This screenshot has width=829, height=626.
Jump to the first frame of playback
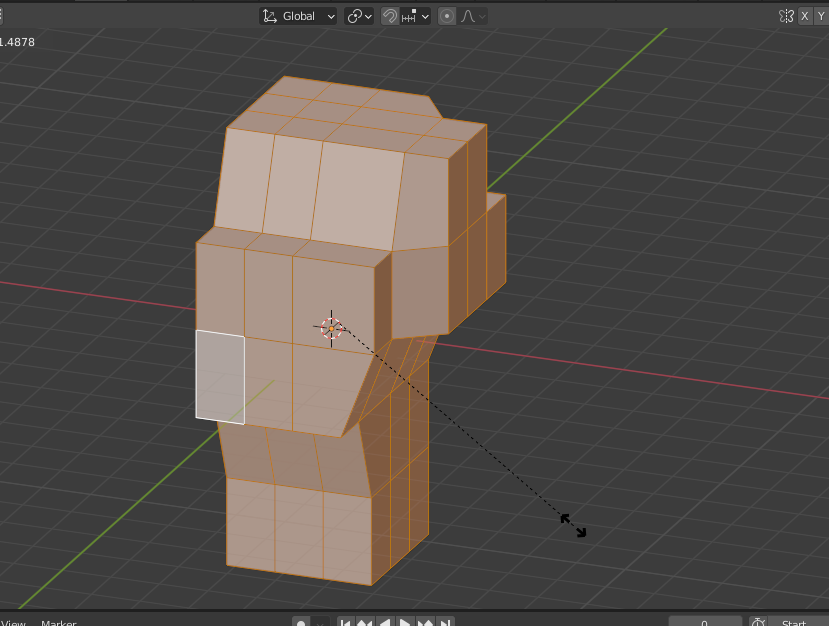click(x=345, y=623)
